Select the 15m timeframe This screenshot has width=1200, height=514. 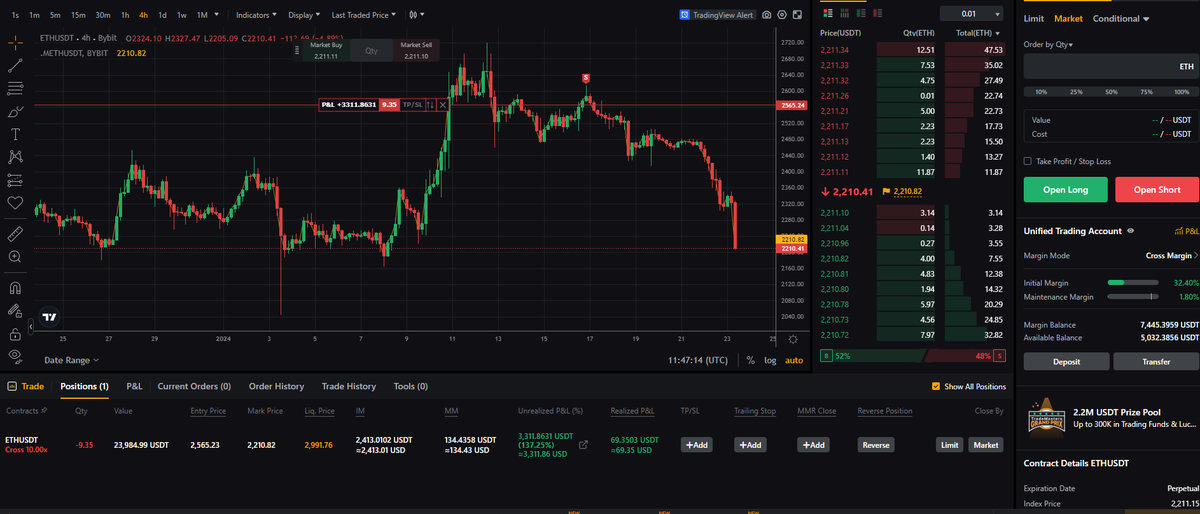pyautogui.click(x=78, y=15)
